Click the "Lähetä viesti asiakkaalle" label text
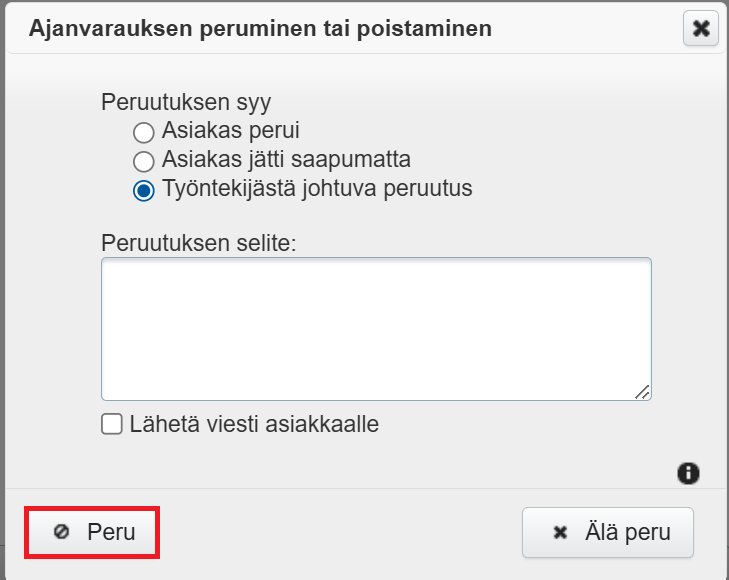This screenshot has width=729, height=580. point(254,424)
